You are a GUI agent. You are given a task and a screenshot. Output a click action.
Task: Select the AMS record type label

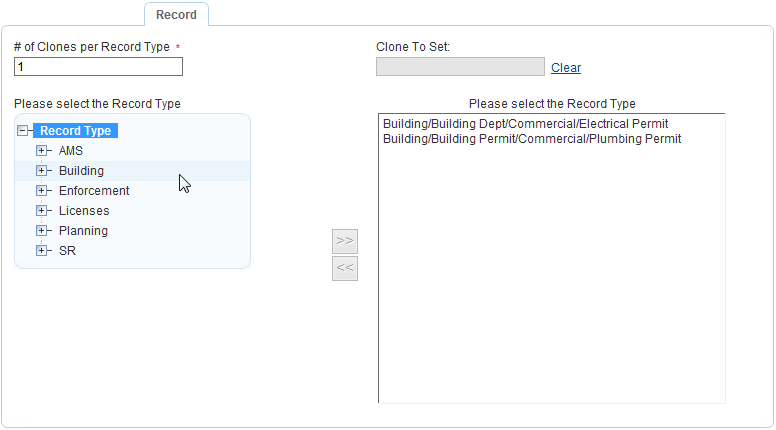tap(71, 151)
